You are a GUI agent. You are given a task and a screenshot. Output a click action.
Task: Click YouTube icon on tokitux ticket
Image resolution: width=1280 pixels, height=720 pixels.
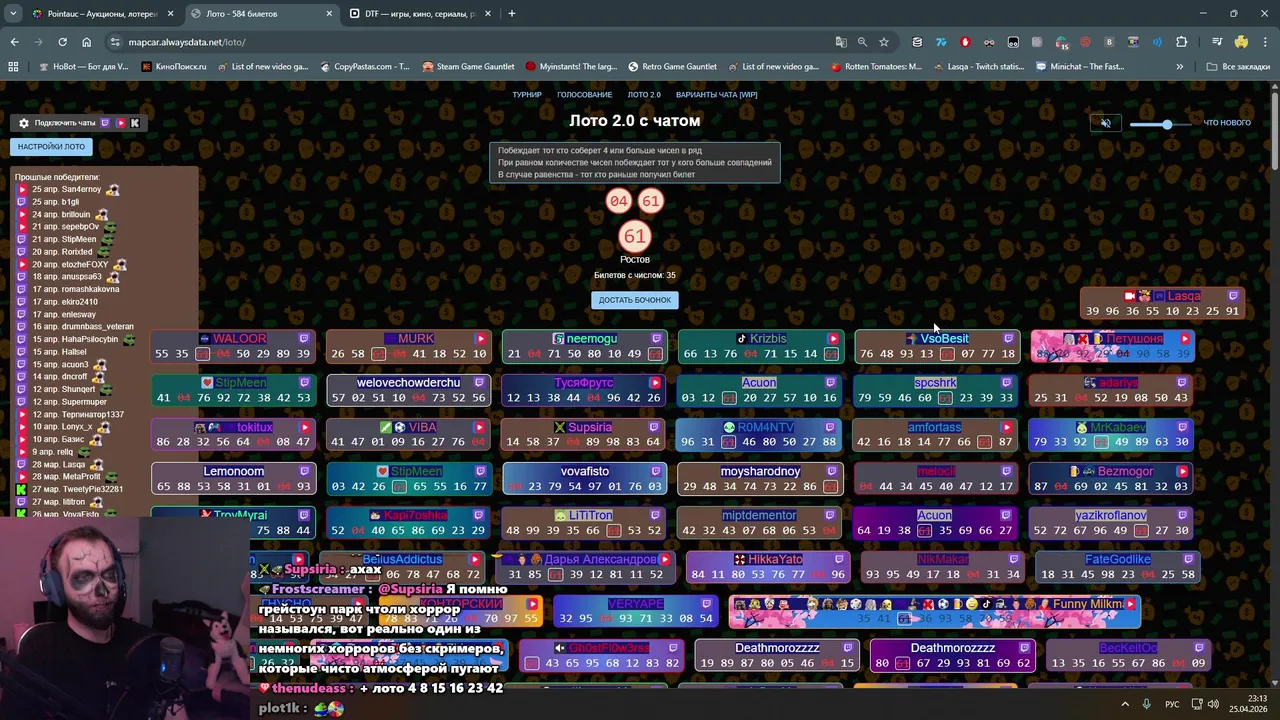[x=305, y=427]
